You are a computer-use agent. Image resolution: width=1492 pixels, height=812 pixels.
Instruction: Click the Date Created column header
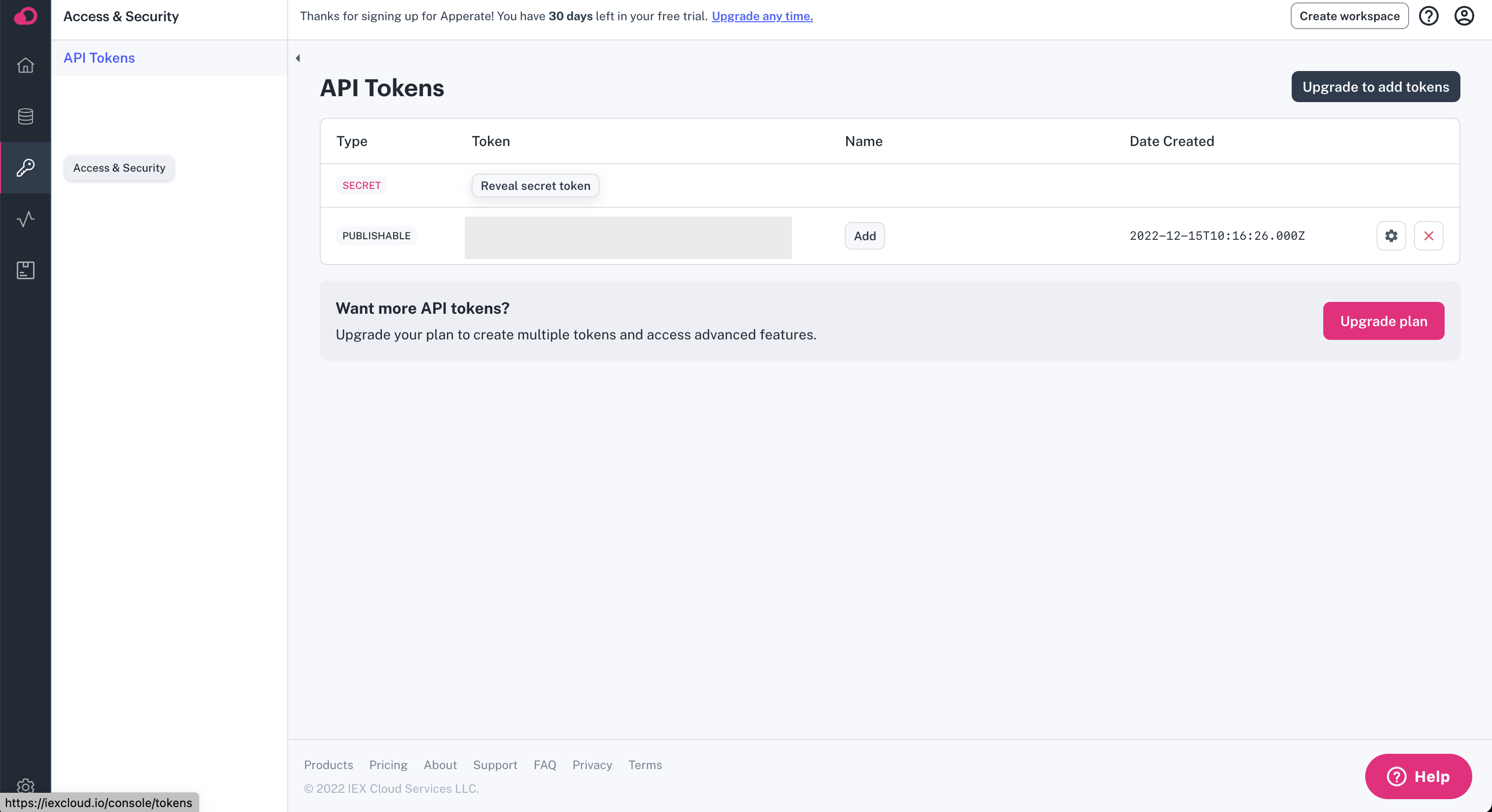click(x=1171, y=141)
